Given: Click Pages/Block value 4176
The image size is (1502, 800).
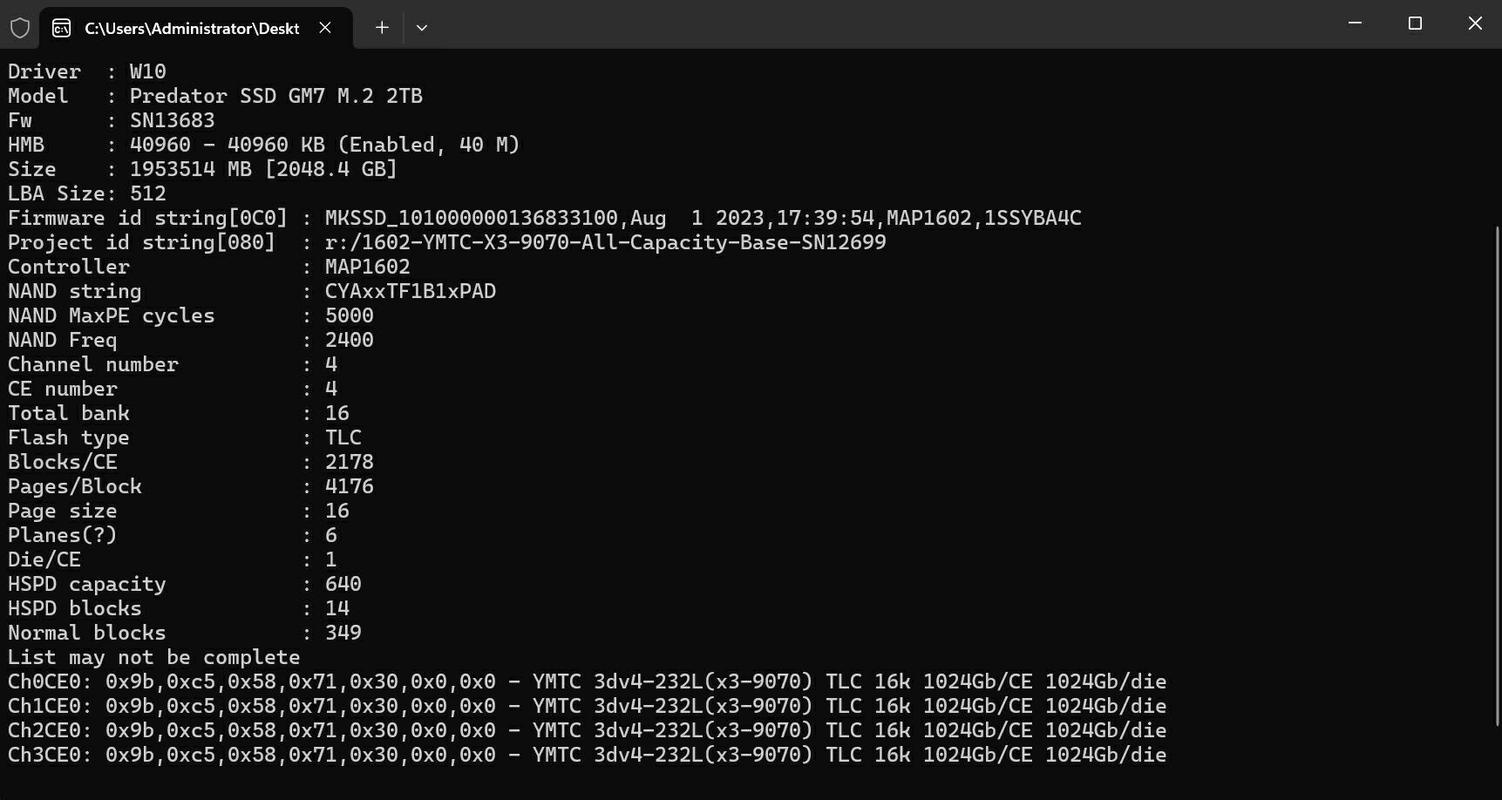Looking at the screenshot, I should [x=349, y=487].
